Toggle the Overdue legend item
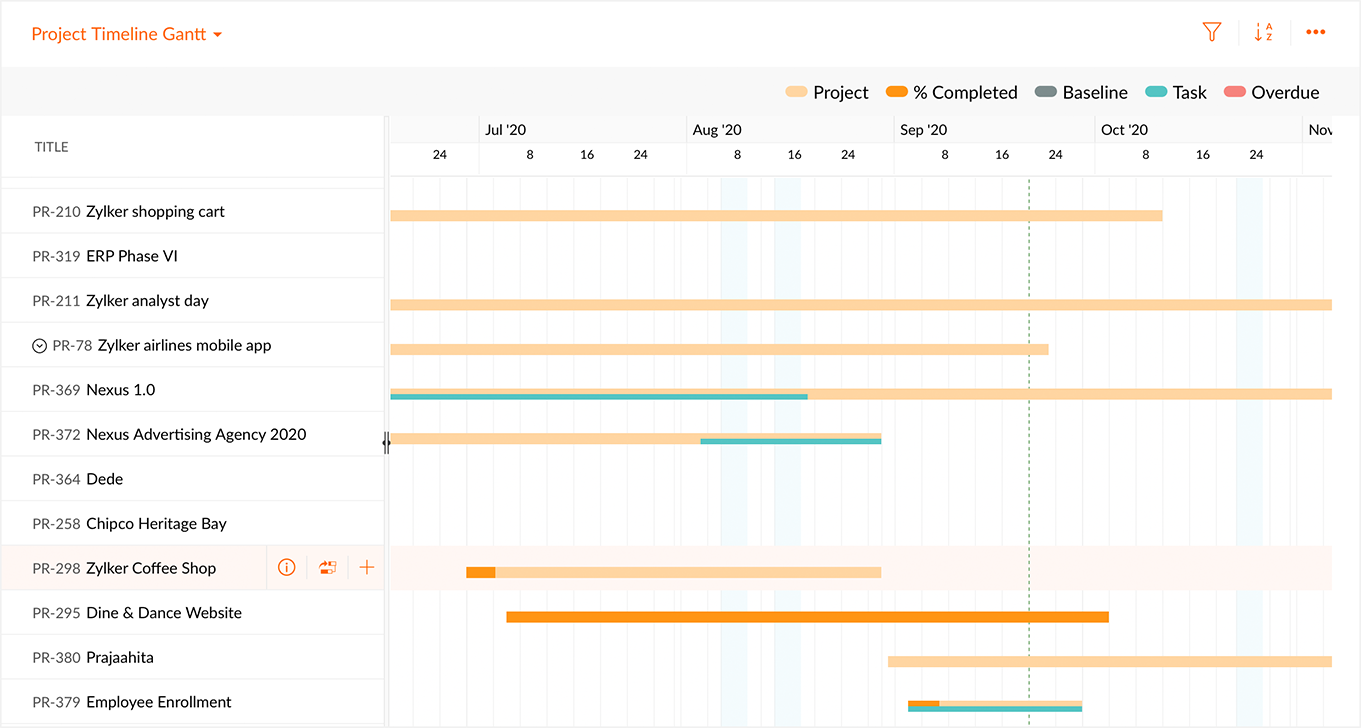Viewport: 1361px width, 728px height. pos(1271,92)
